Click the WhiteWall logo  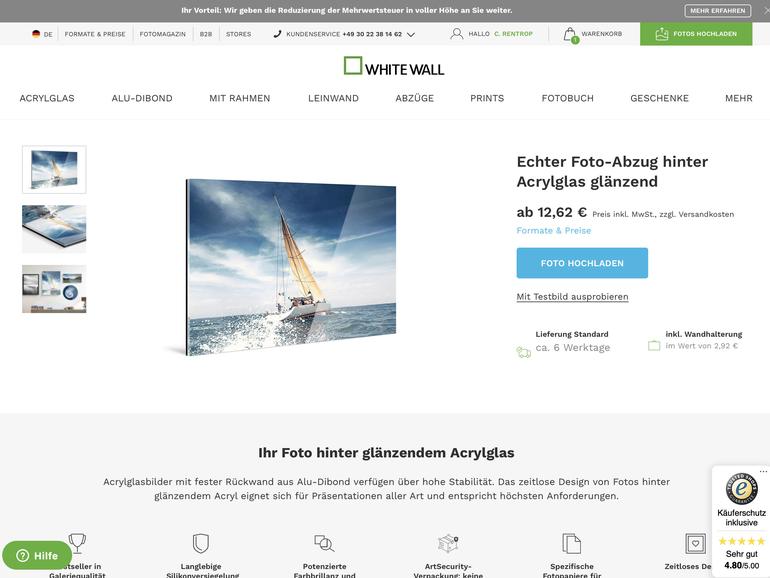click(394, 66)
